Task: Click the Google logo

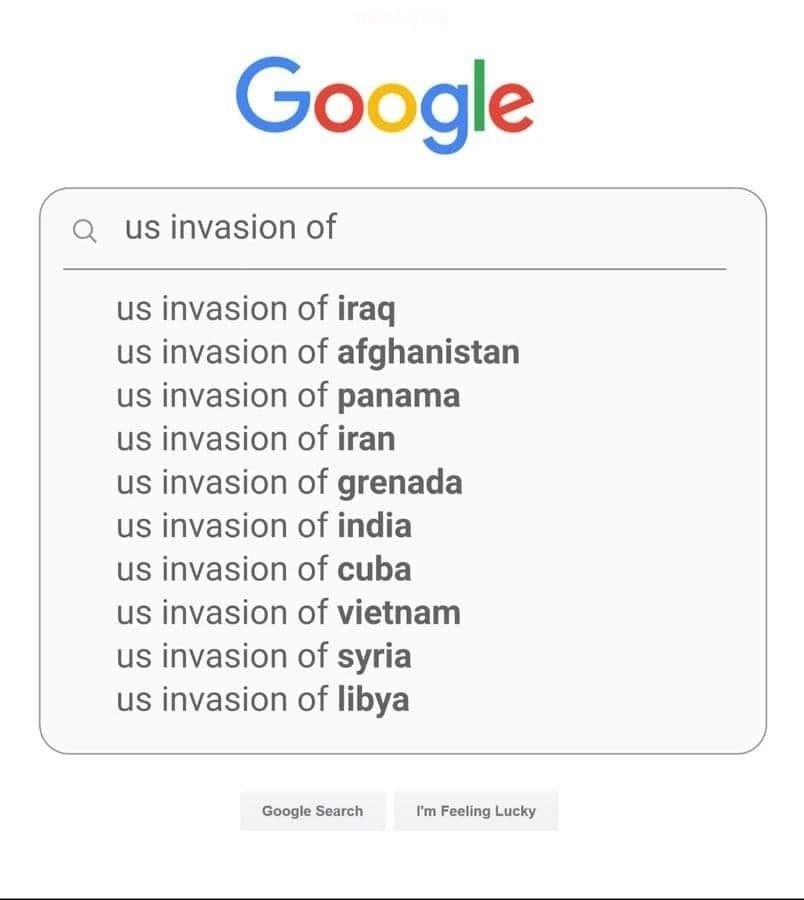Action: coord(385,103)
